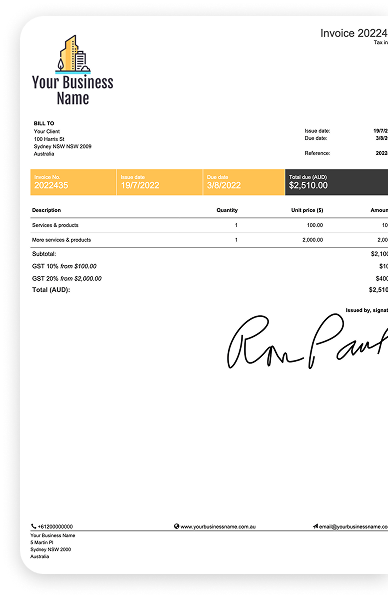Click the invoice number 2022435 in the yellow box
The image size is (388, 598).
click(51, 185)
